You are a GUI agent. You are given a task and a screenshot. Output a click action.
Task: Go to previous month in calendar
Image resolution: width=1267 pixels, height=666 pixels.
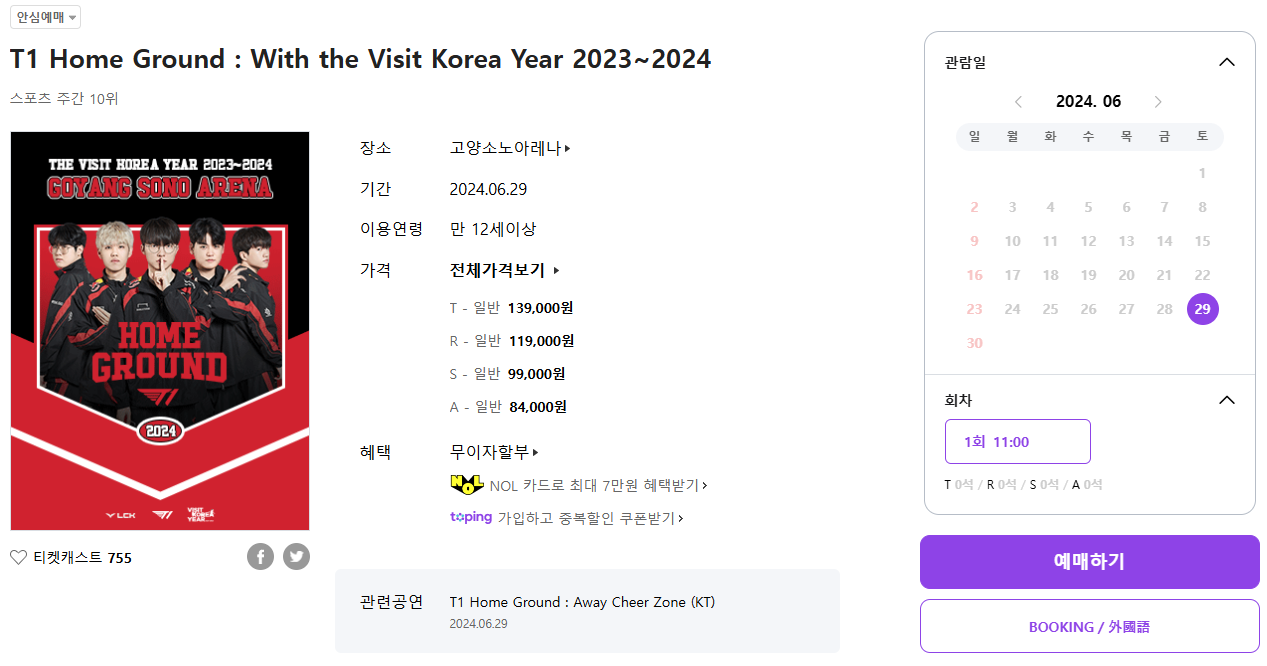1018,102
